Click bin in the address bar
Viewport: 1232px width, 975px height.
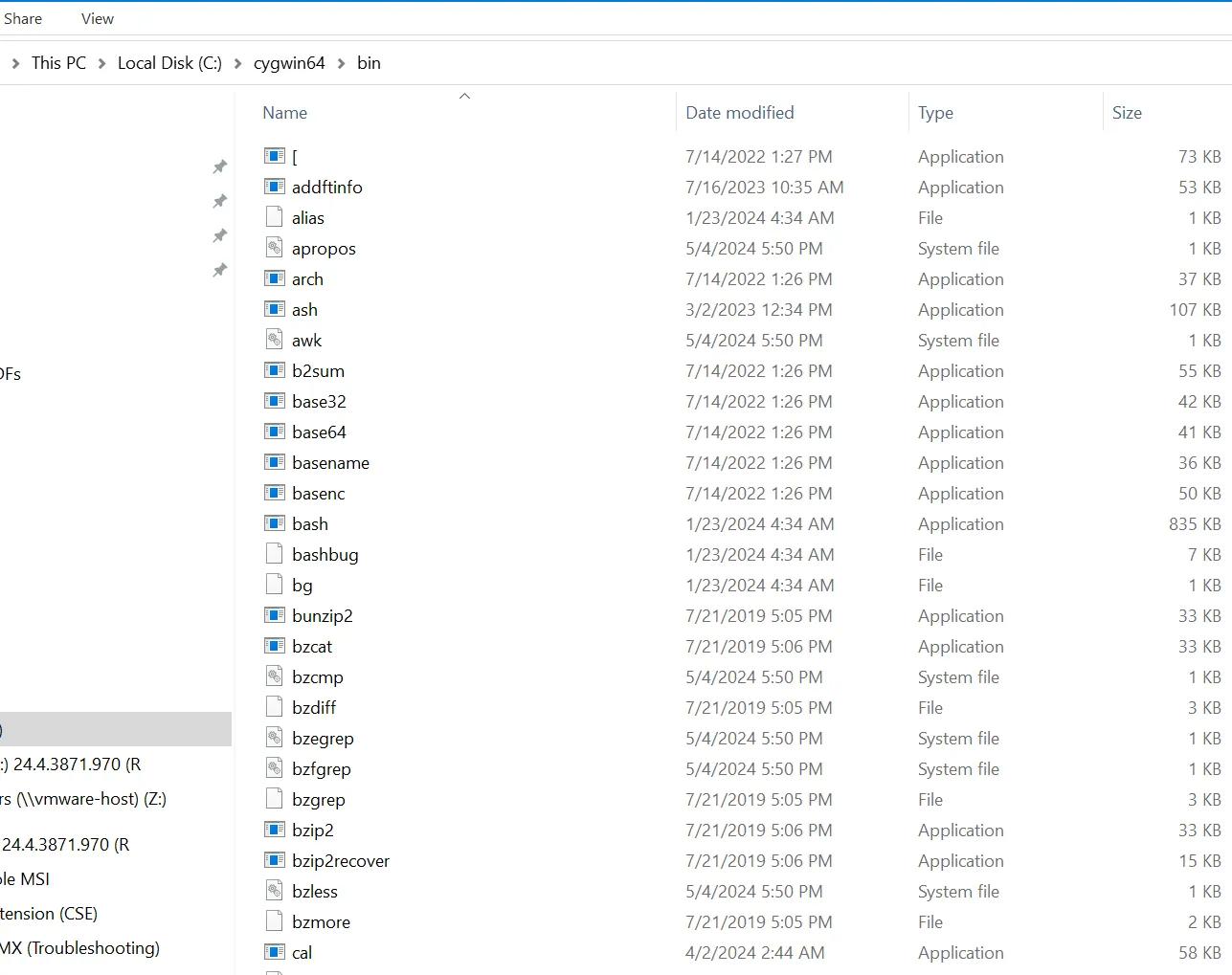[x=369, y=62]
